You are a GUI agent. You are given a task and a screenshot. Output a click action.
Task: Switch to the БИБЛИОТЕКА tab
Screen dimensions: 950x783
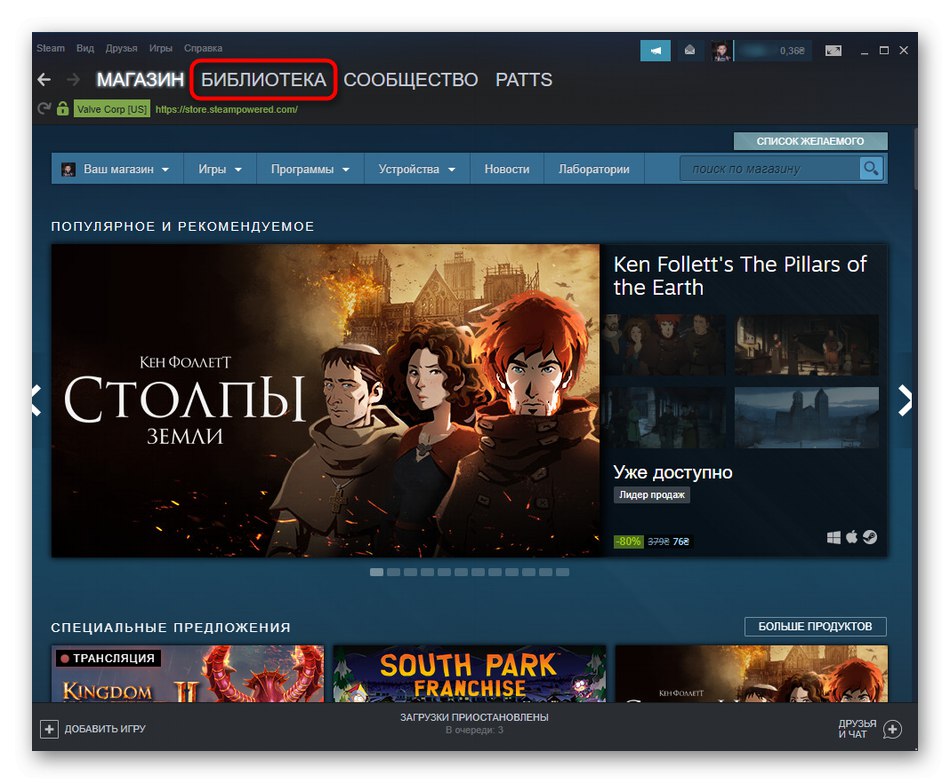click(264, 79)
